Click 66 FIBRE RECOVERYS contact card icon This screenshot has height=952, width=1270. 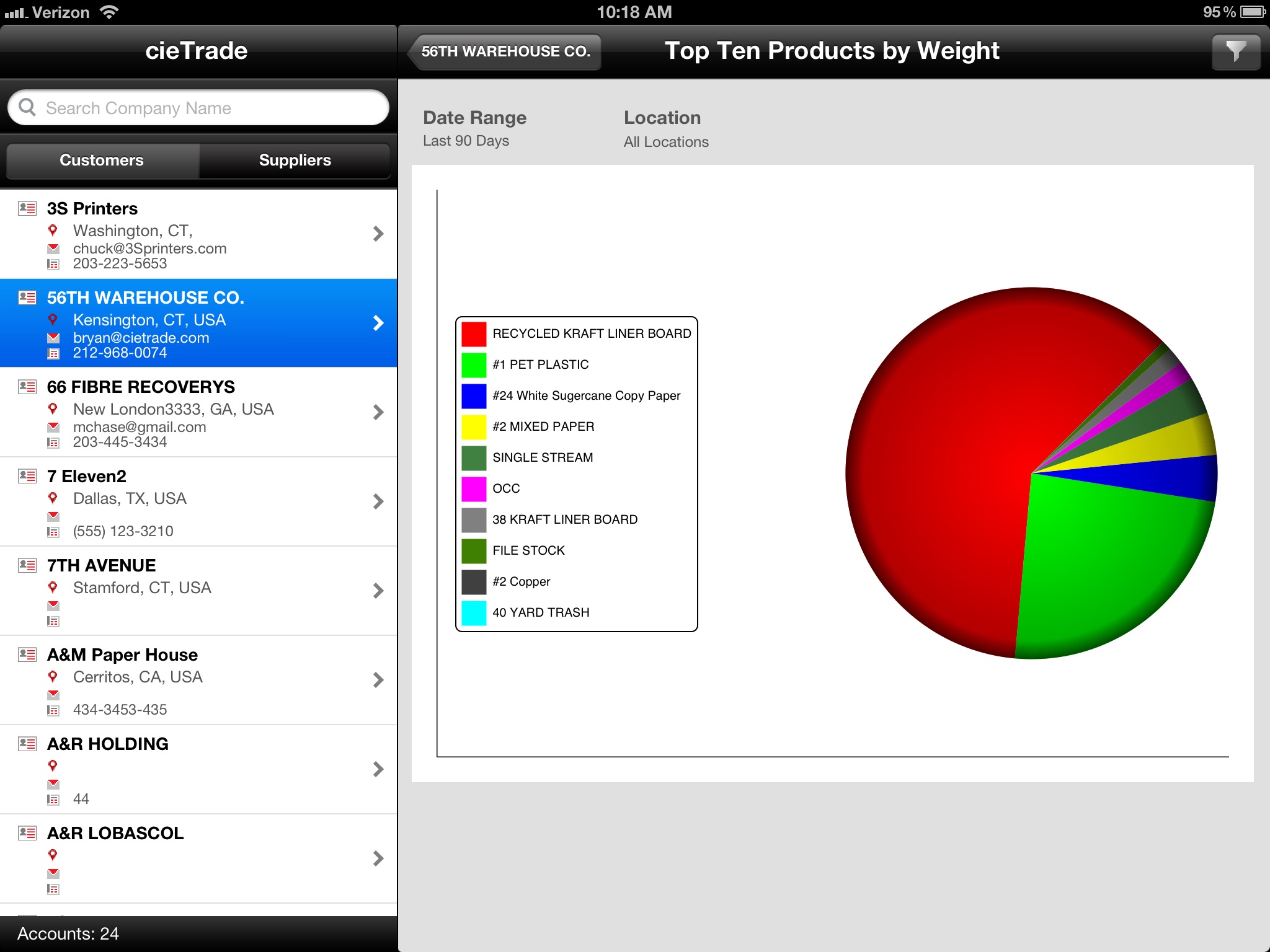click(27, 387)
